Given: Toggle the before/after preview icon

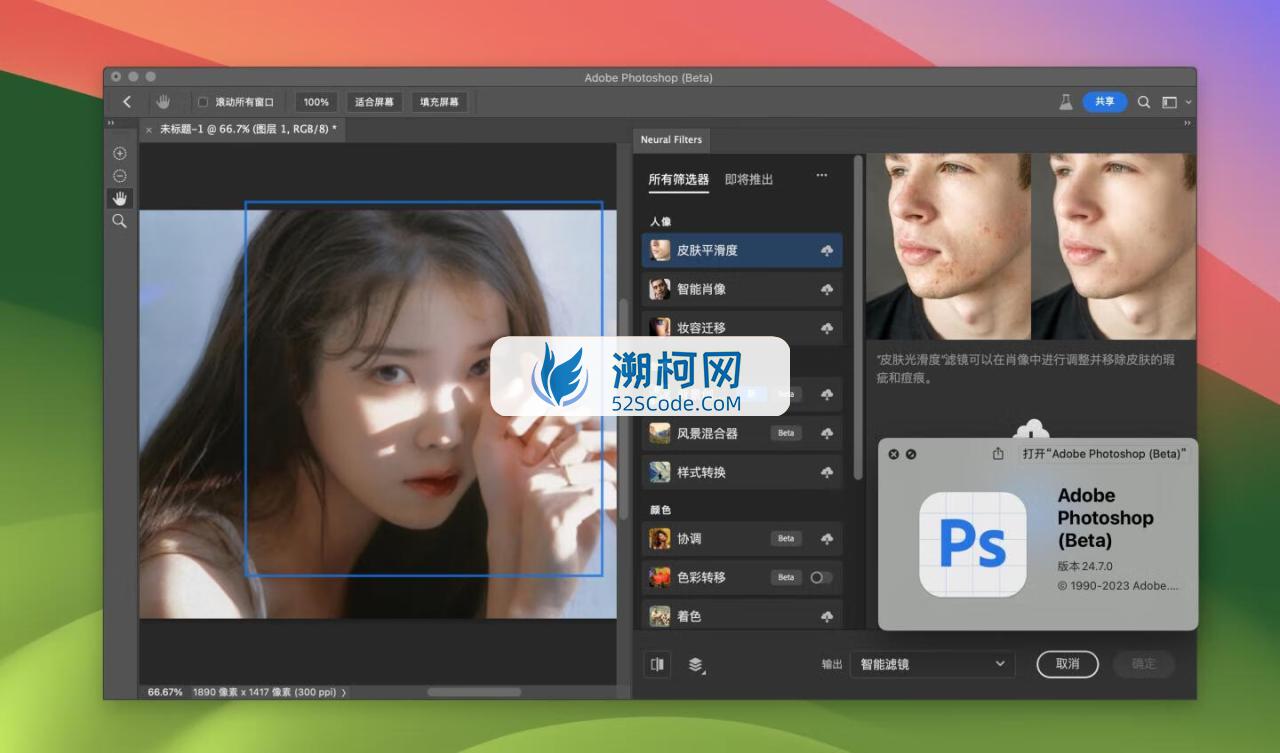Looking at the screenshot, I should point(657,664).
